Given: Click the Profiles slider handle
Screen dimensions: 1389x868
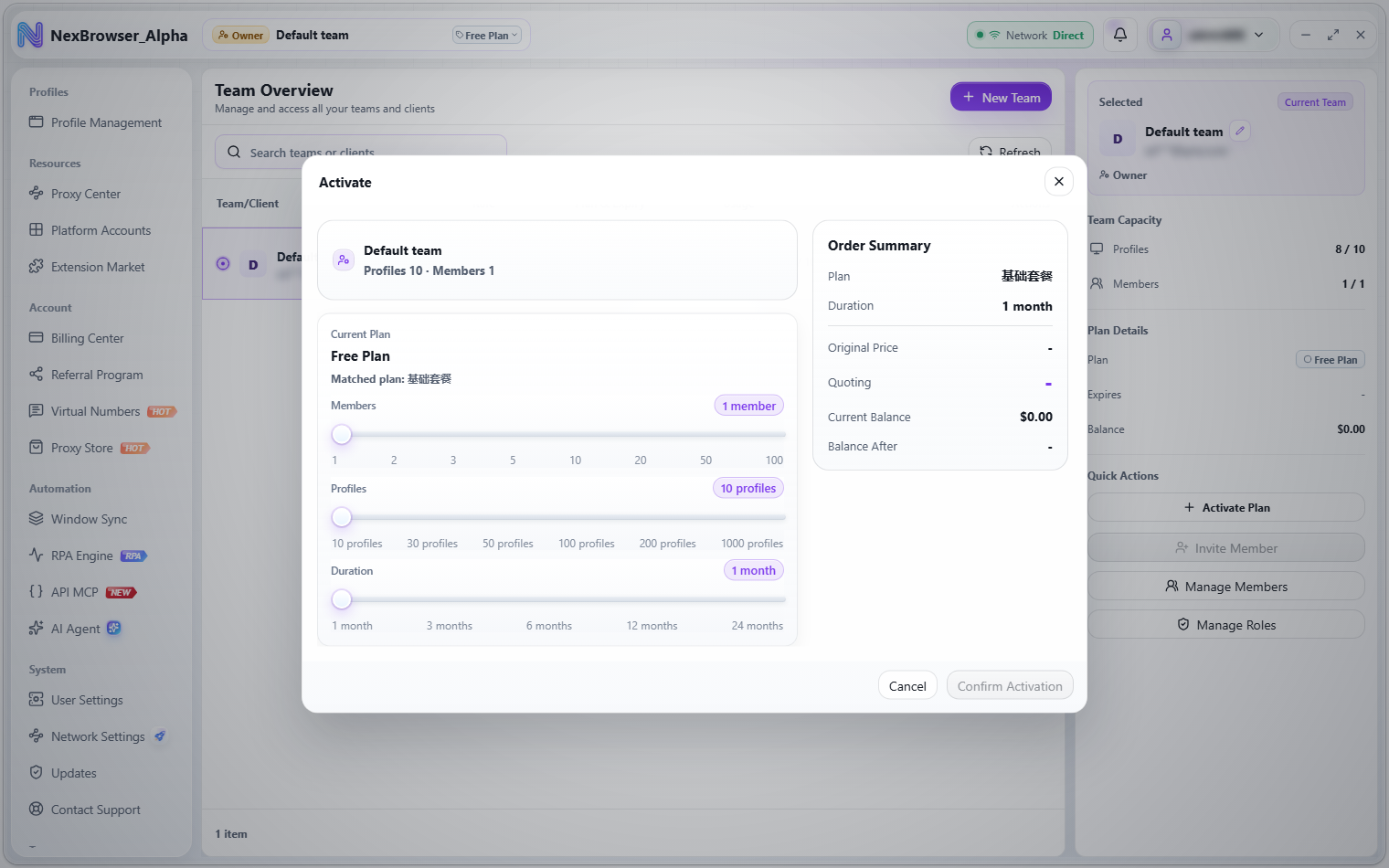Looking at the screenshot, I should tap(342, 517).
